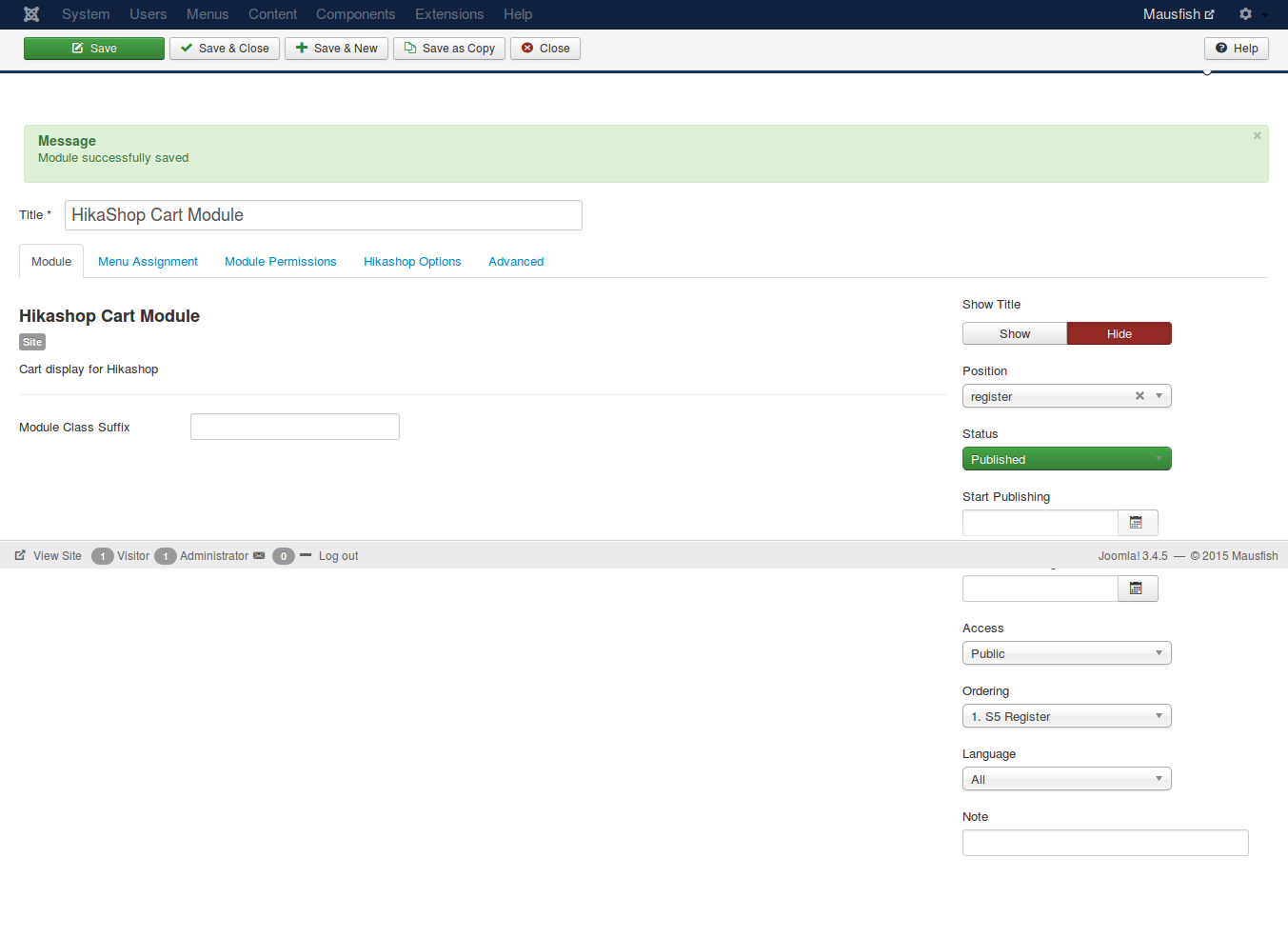Click the messages envelope icon in the footer
The width and height of the screenshot is (1288, 938).
(259, 556)
